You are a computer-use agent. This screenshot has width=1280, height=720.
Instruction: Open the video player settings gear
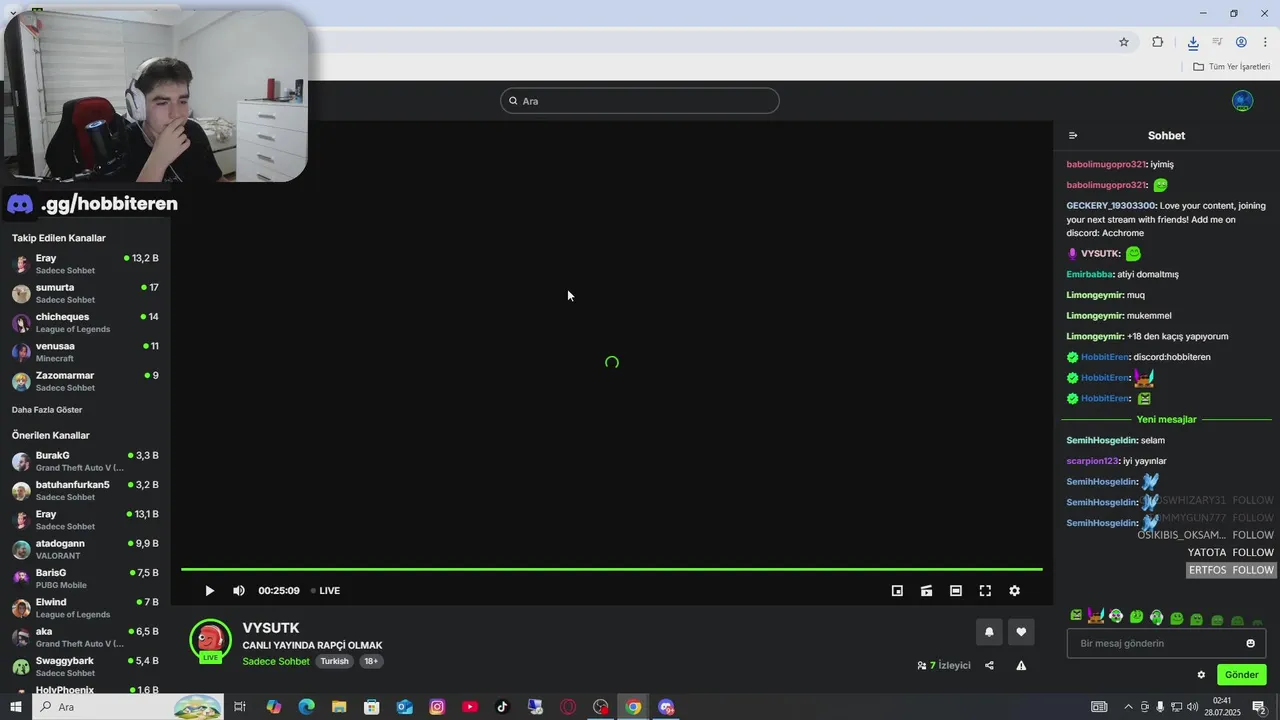pos(1014,591)
